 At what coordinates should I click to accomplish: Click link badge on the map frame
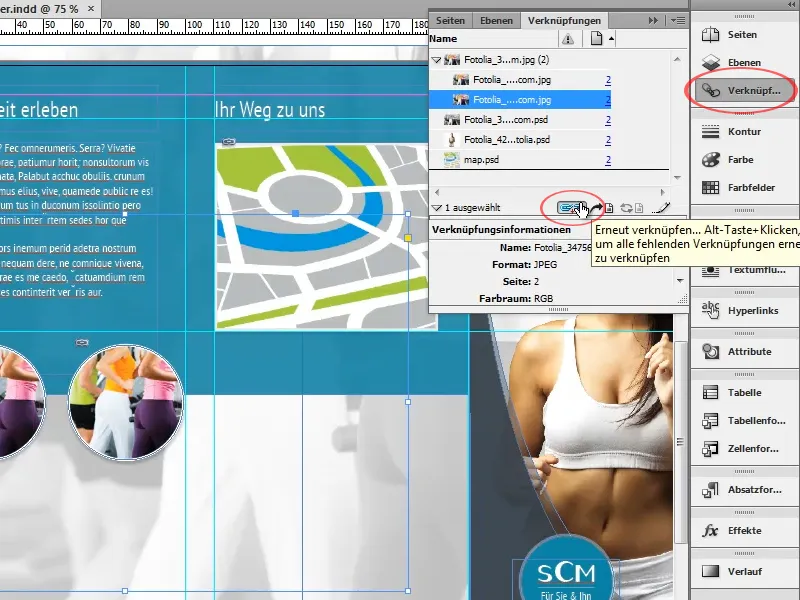click(x=229, y=141)
